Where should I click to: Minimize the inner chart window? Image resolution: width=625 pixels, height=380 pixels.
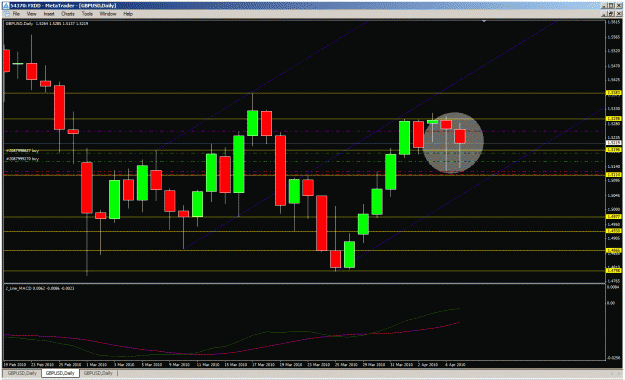[605, 14]
